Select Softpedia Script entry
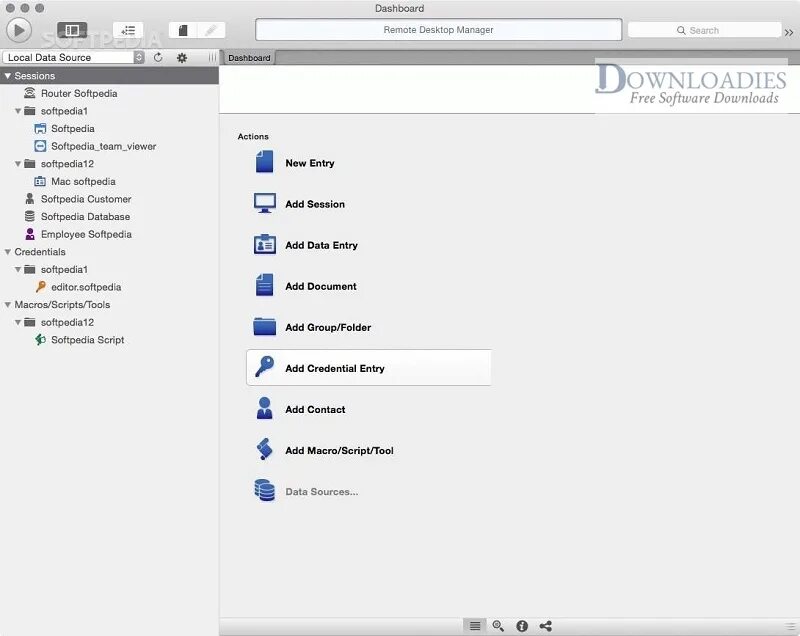This screenshot has width=800, height=636. point(88,340)
